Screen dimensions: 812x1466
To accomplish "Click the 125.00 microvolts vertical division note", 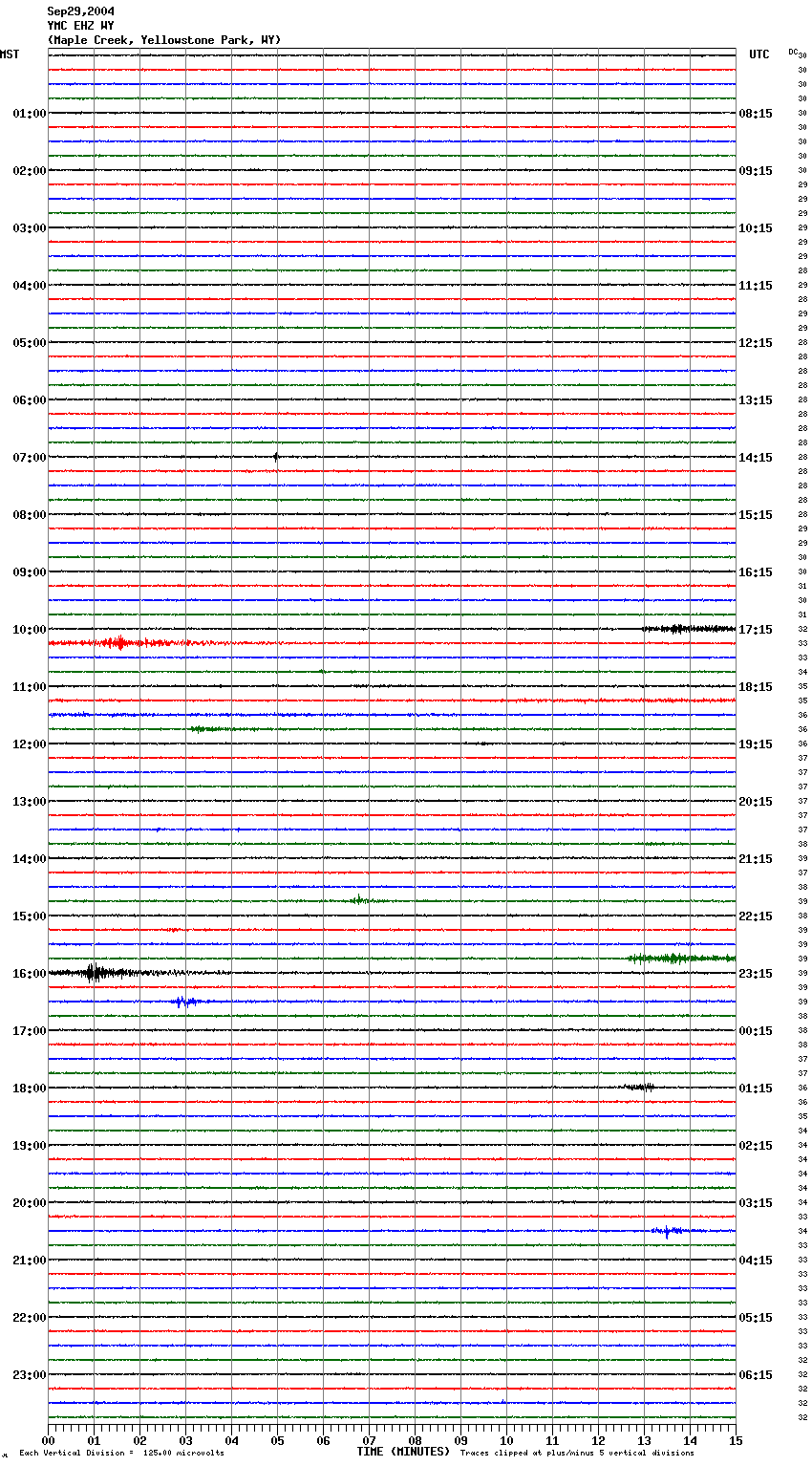I will pos(121,1453).
